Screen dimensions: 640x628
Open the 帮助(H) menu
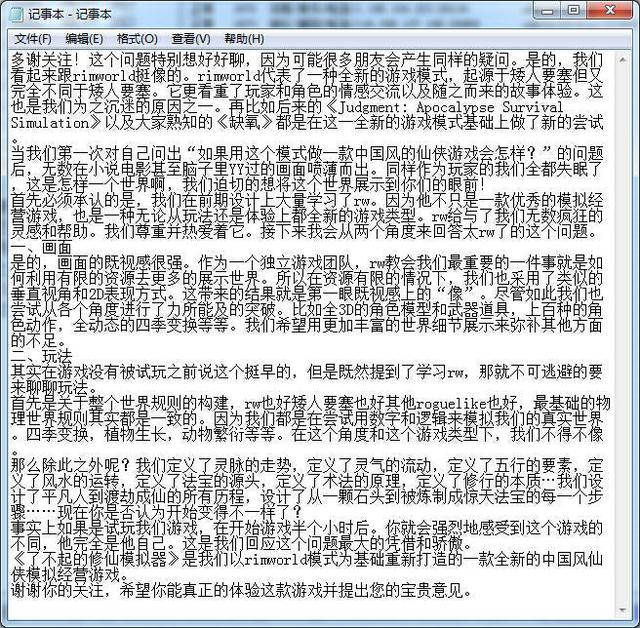coord(244,39)
